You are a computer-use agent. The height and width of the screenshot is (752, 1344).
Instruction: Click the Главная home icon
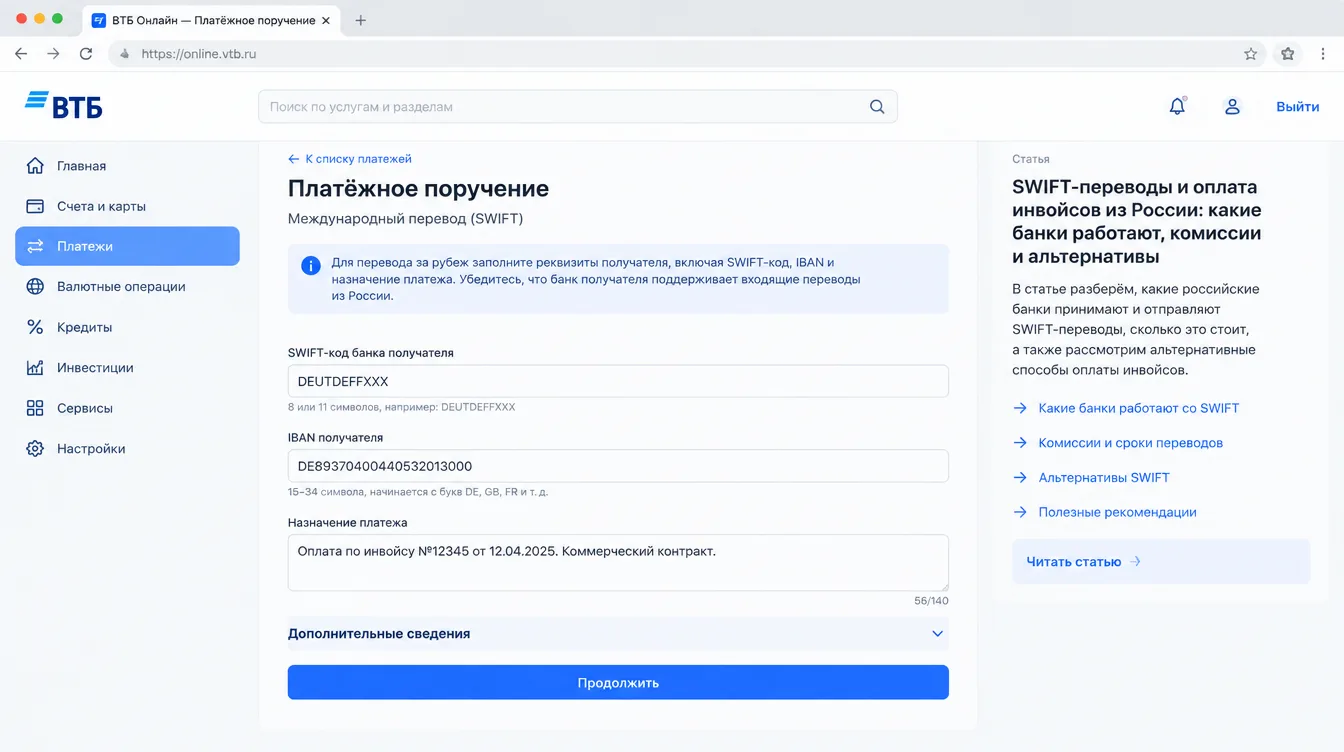[x=35, y=166]
